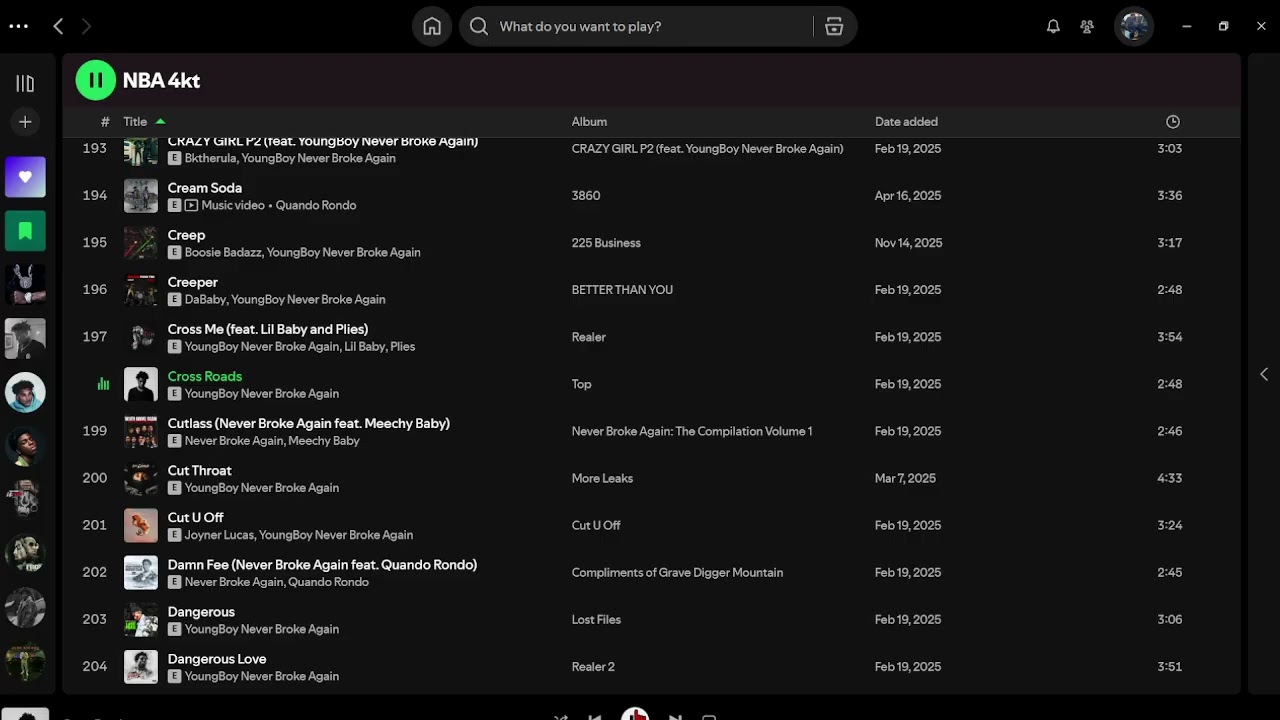Viewport: 1280px width, 720px height.
Task: Click the Dangerous Love album thumbnail
Action: coord(141,667)
